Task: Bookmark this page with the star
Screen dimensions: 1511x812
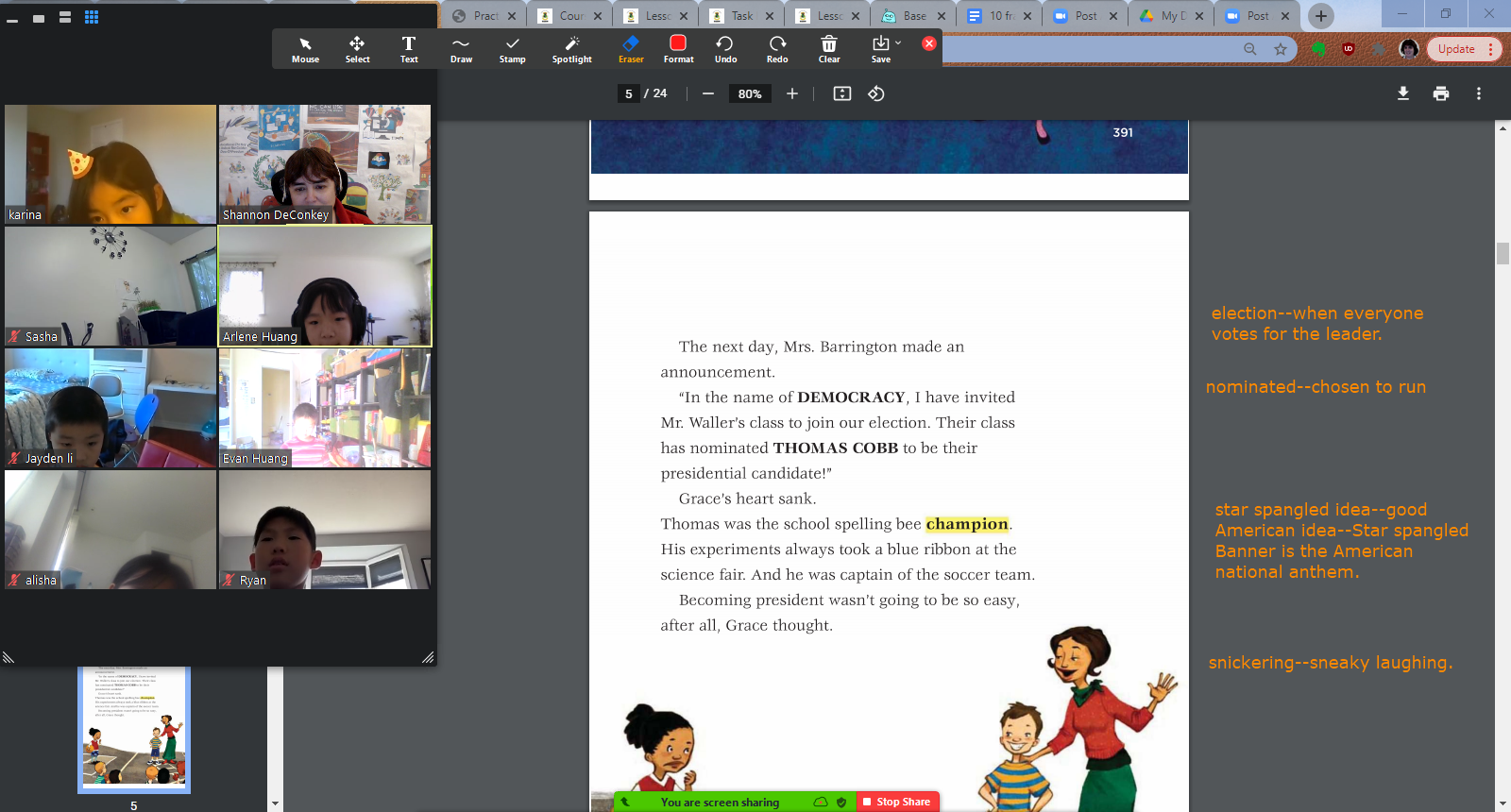Action: (1281, 49)
